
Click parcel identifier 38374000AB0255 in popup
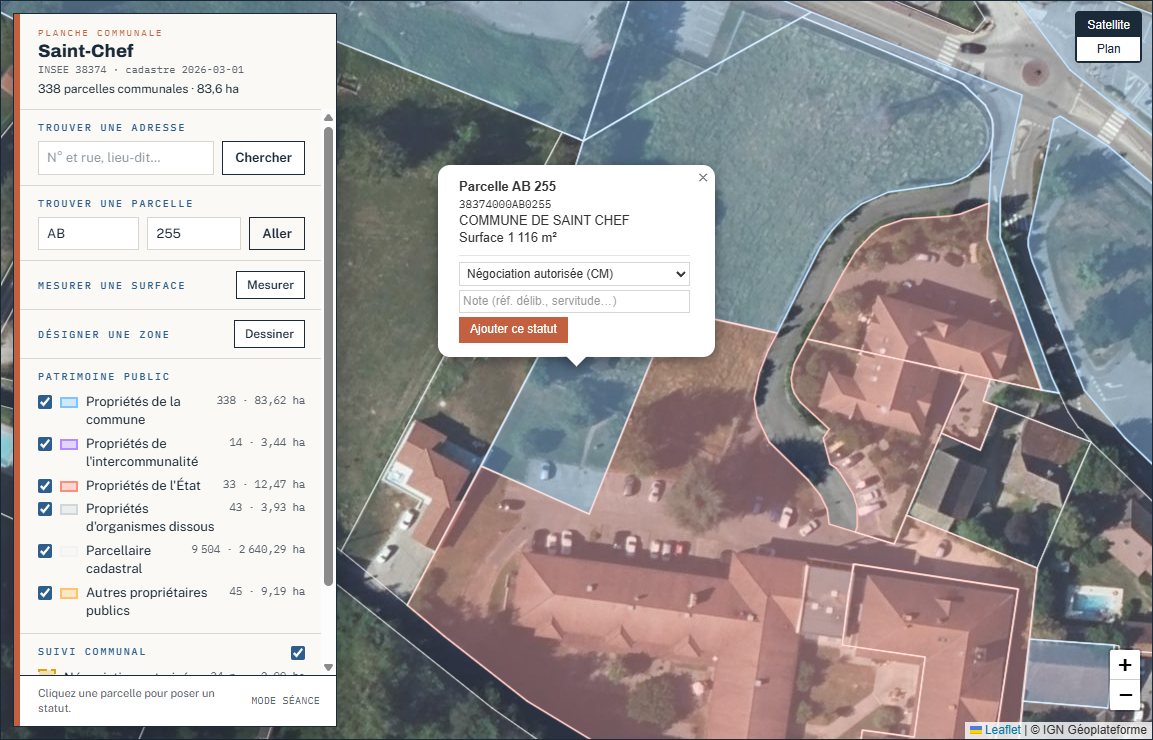(505, 204)
